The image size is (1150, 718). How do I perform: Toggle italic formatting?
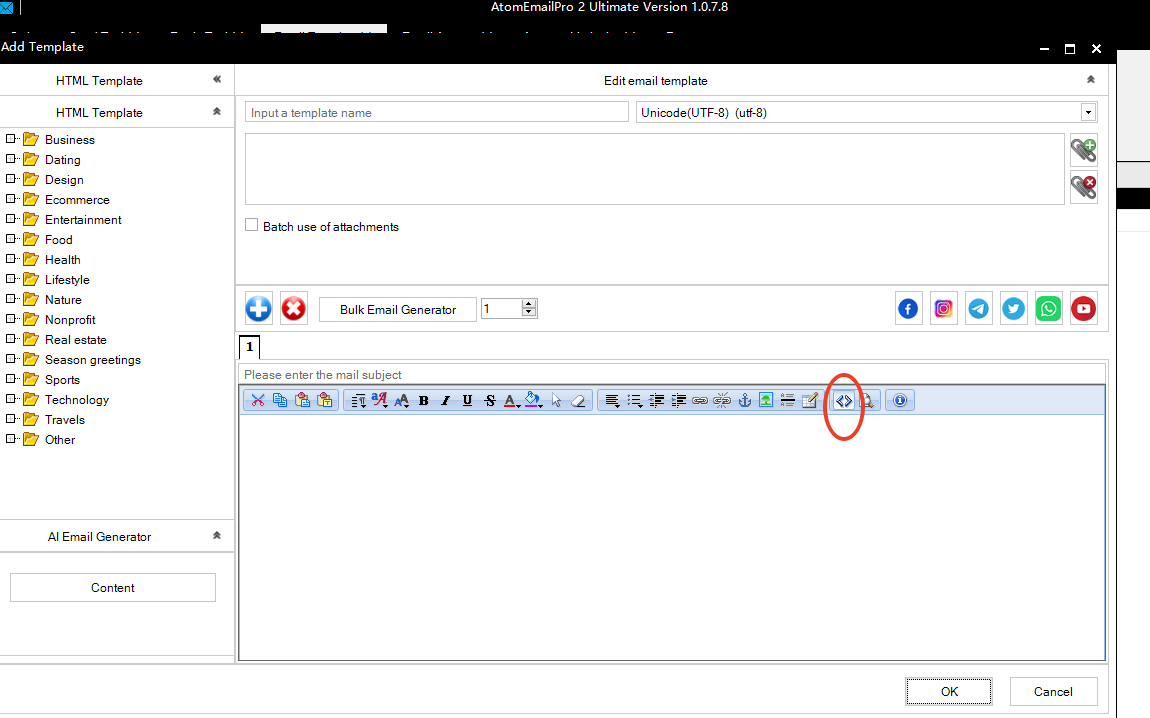[445, 400]
